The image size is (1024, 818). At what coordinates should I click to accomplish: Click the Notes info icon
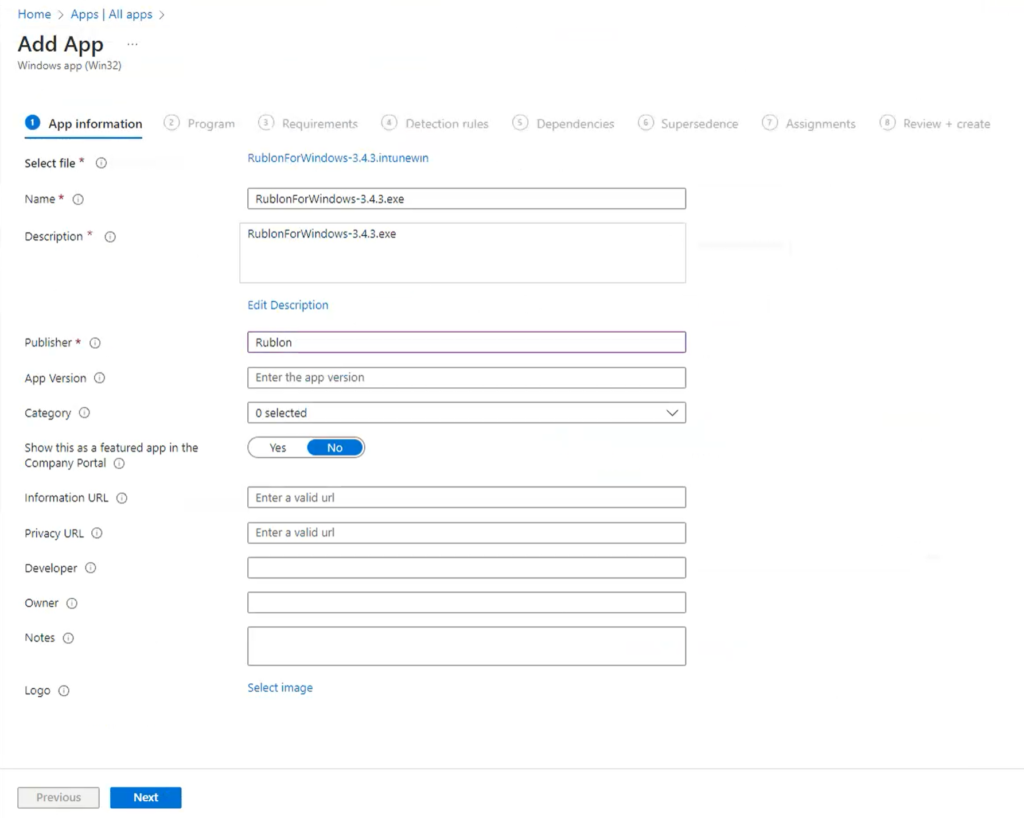[x=66, y=638]
